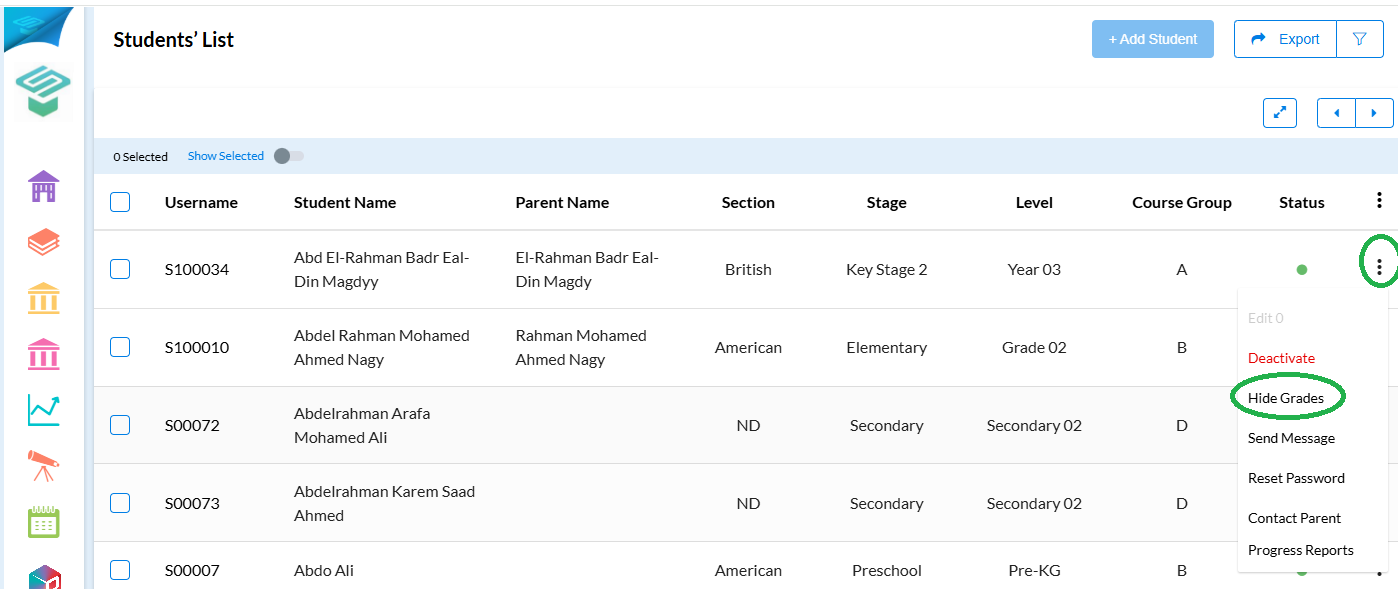Open the green calendar sidebar icon
1398x589 pixels.
click(43, 522)
